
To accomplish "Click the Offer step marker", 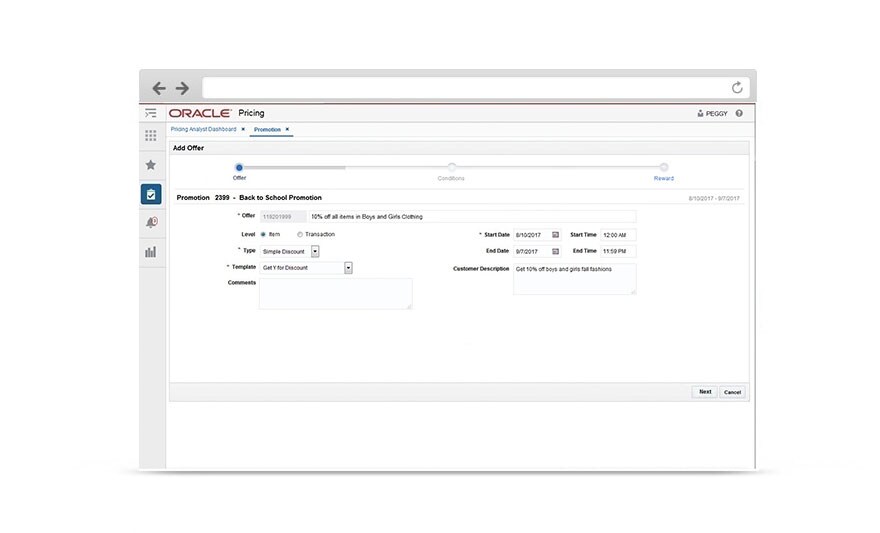I will pyautogui.click(x=239, y=167).
